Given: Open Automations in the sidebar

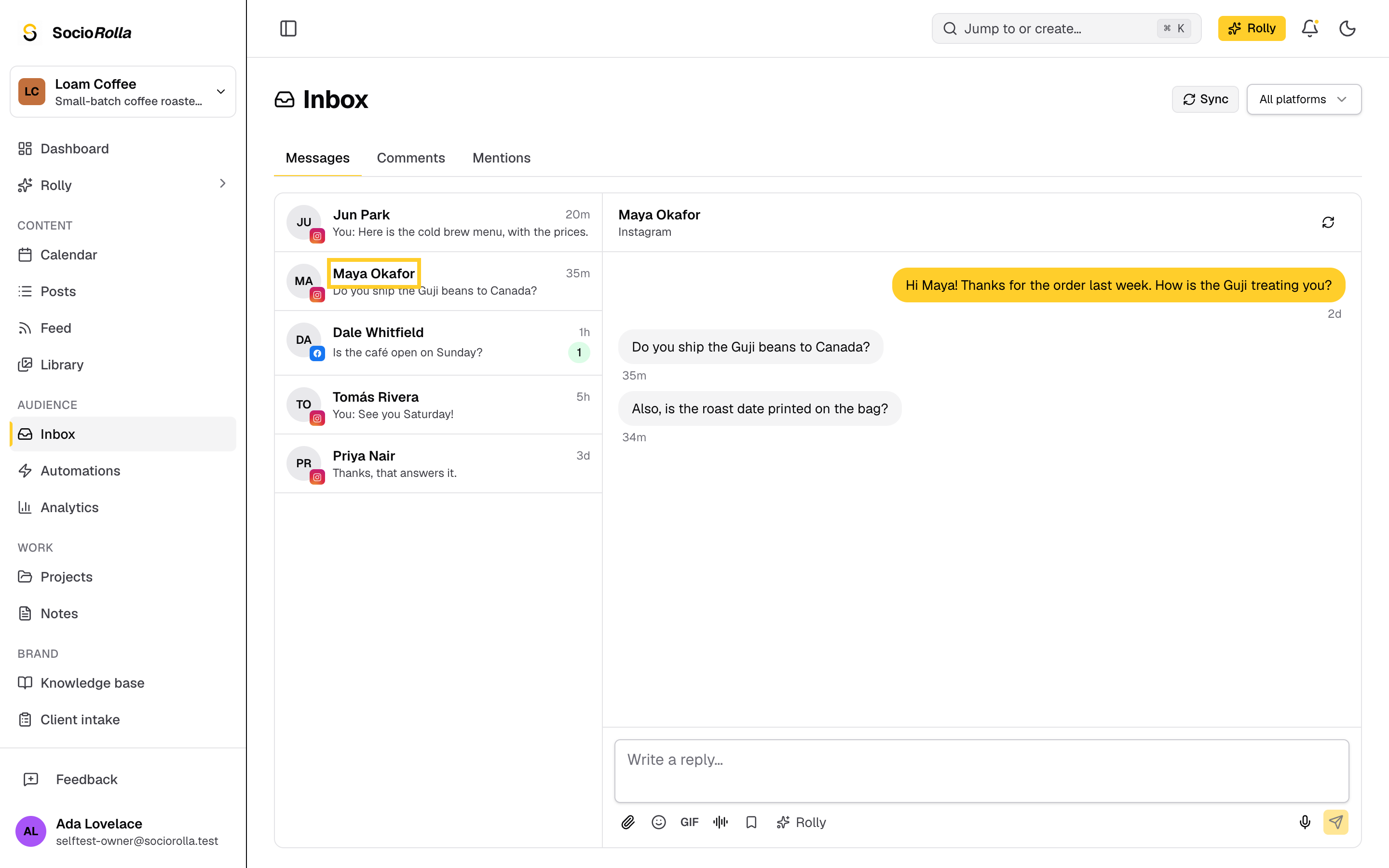Looking at the screenshot, I should tap(123, 471).
